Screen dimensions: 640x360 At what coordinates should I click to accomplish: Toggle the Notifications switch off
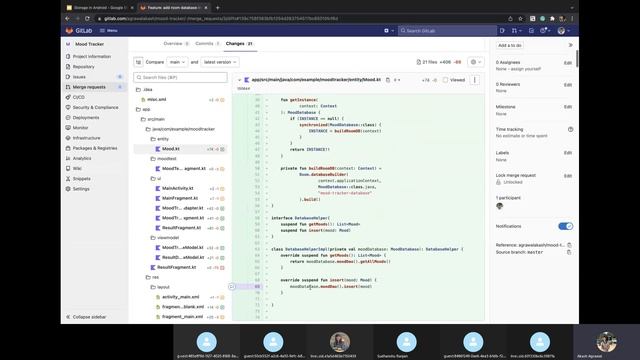(x=565, y=226)
